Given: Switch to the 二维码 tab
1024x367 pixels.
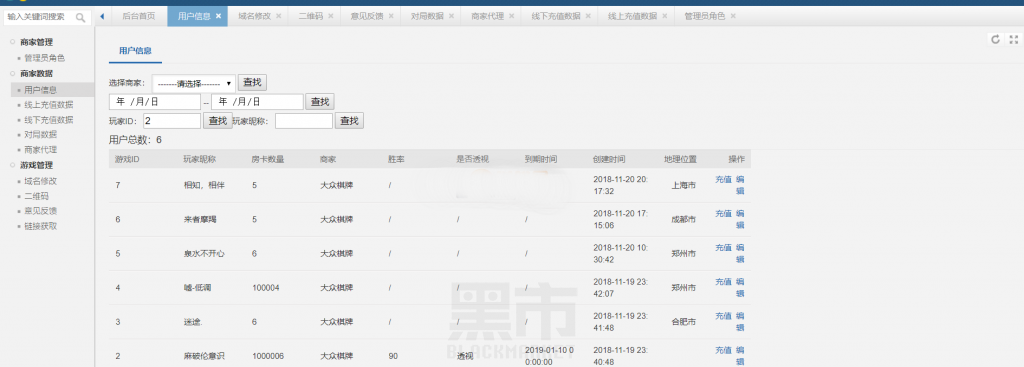Looking at the screenshot, I should (x=310, y=16).
